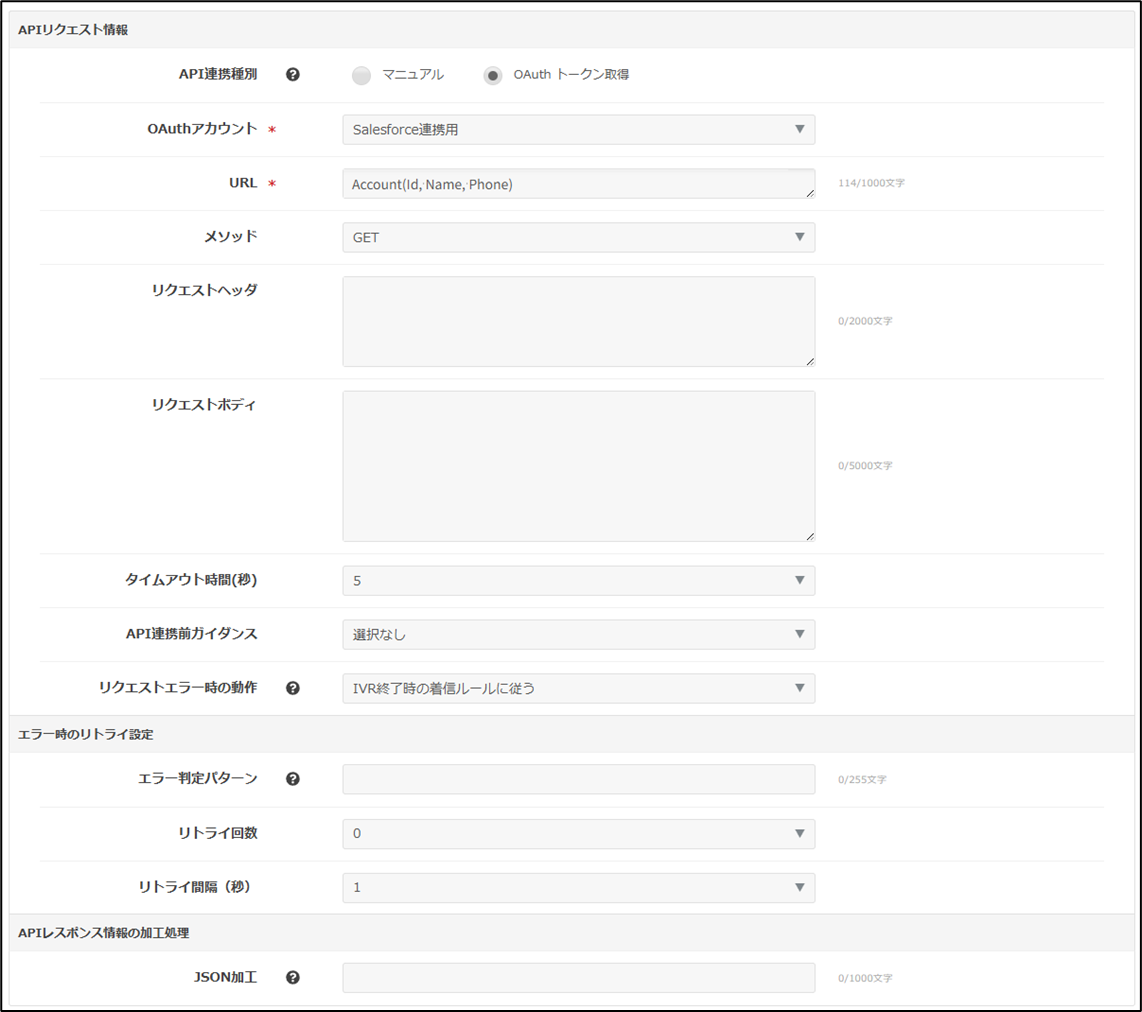Click the エラー判定パターン input field
Viewport: 1142px width, 1012px height.
click(578, 779)
